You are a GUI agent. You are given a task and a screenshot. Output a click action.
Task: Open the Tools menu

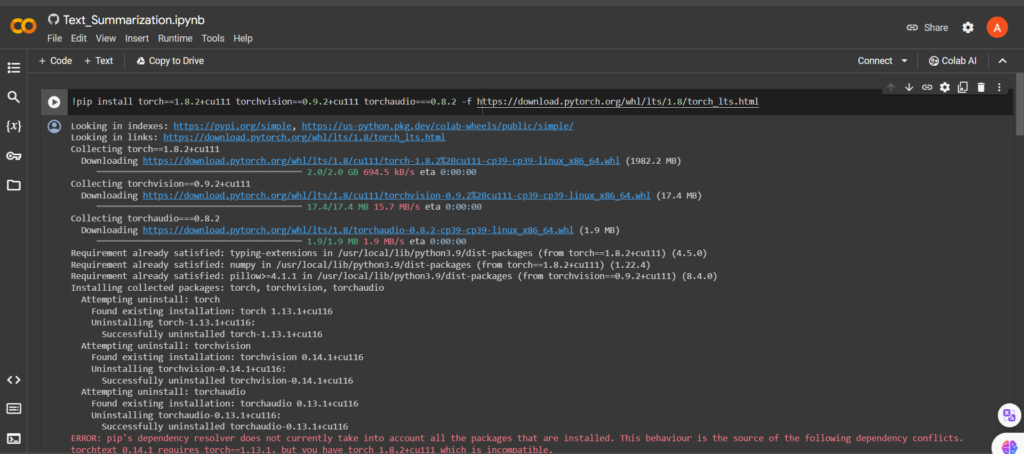213,39
